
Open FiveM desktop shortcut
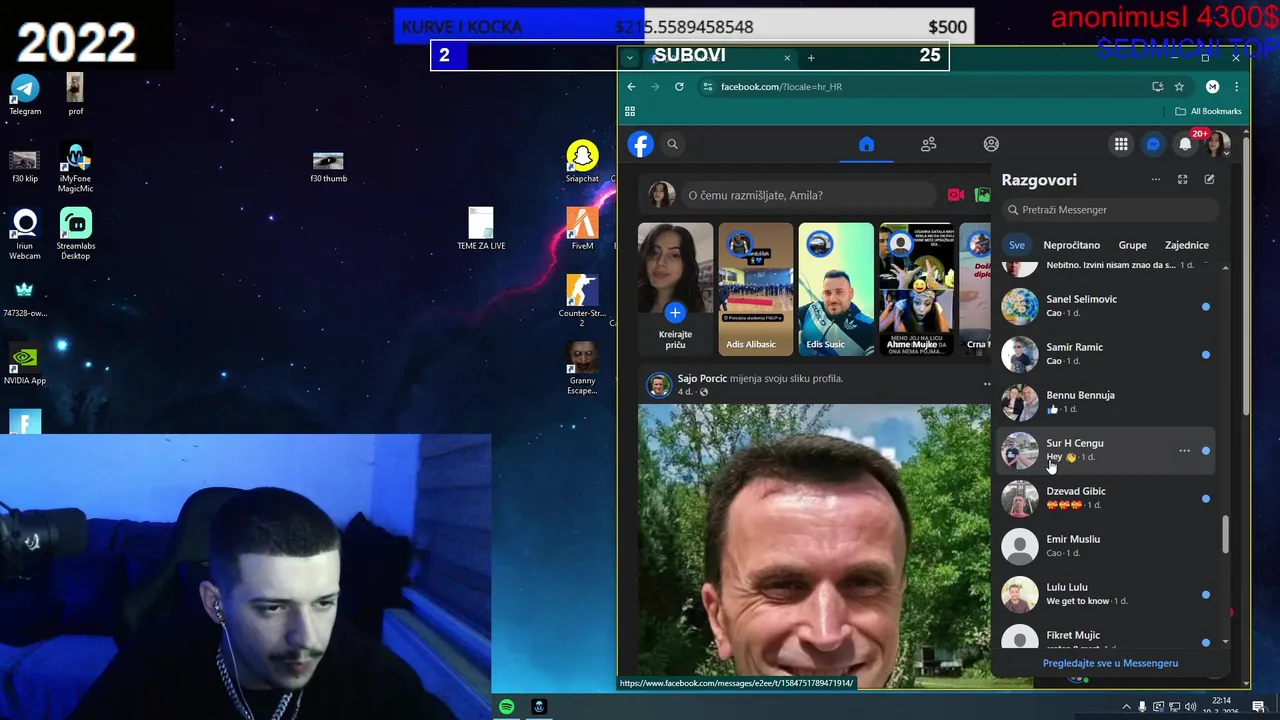(x=582, y=229)
